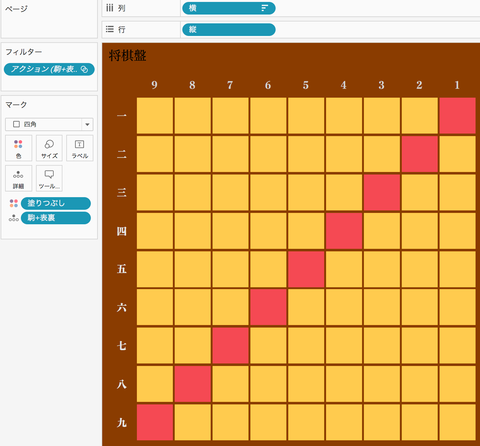
Task: Click the sort icon on the 横 pill
Action: click(x=265, y=8)
